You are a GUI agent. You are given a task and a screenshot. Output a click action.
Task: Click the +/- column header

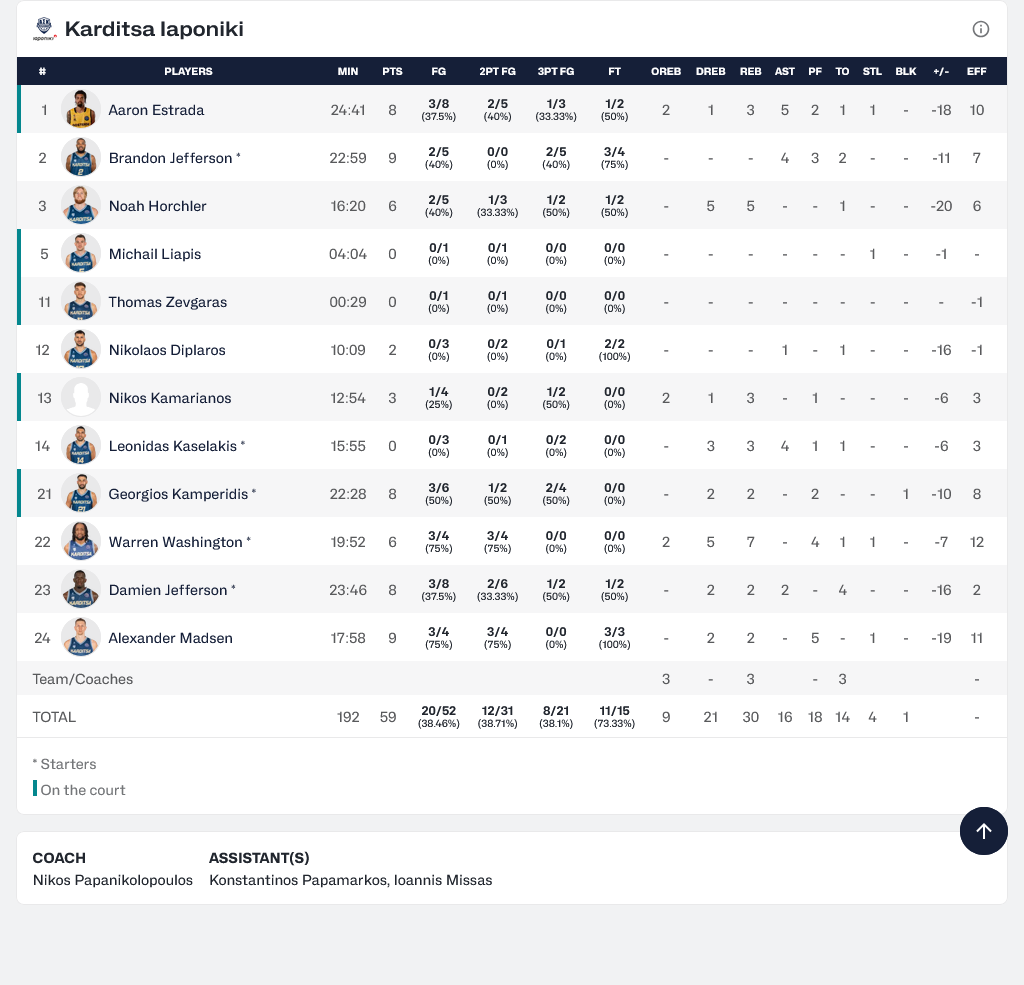tap(940, 71)
